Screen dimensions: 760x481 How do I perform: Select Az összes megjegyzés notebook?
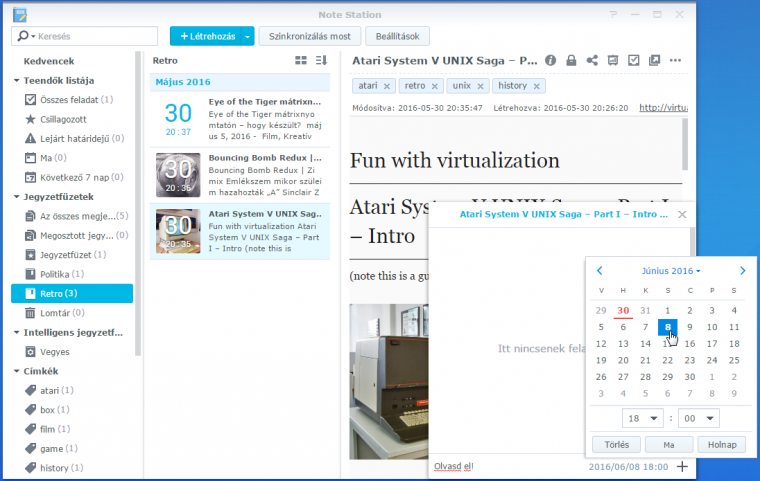point(77,216)
